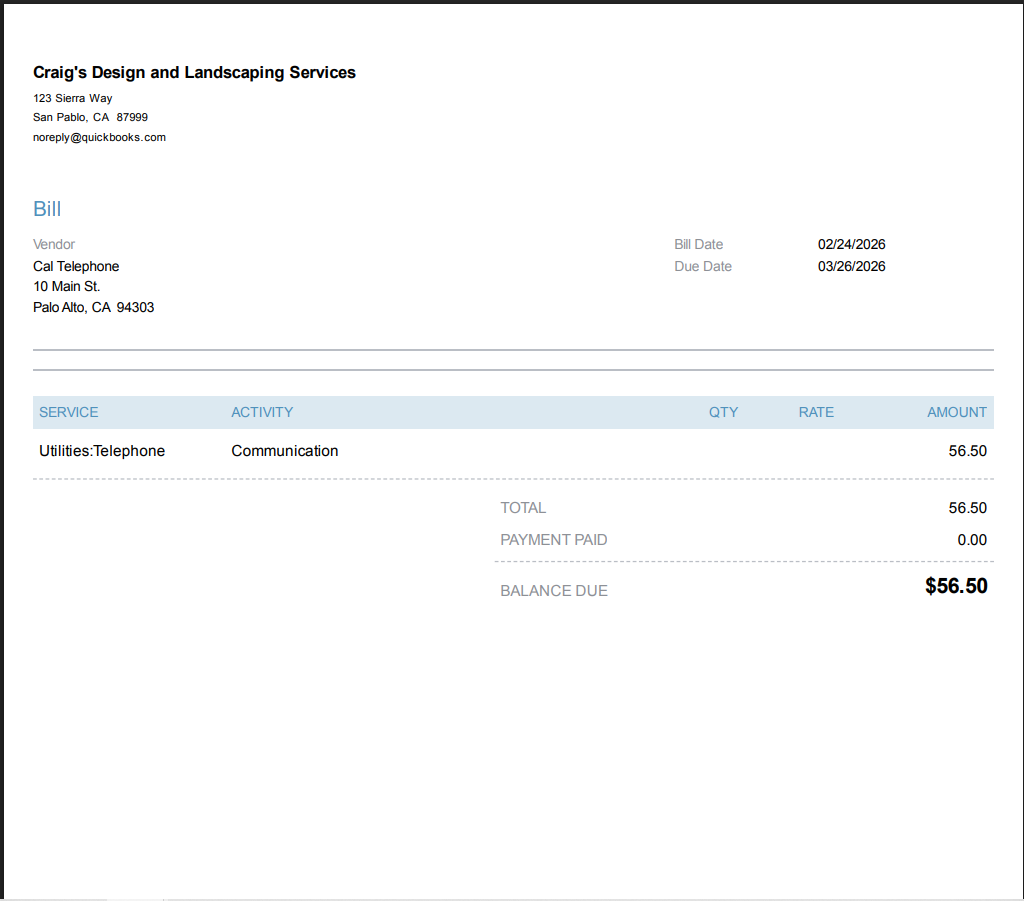The height and width of the screenshot is (901, 1024).
Task: Click the SERVICE column header
Action: 69,413
